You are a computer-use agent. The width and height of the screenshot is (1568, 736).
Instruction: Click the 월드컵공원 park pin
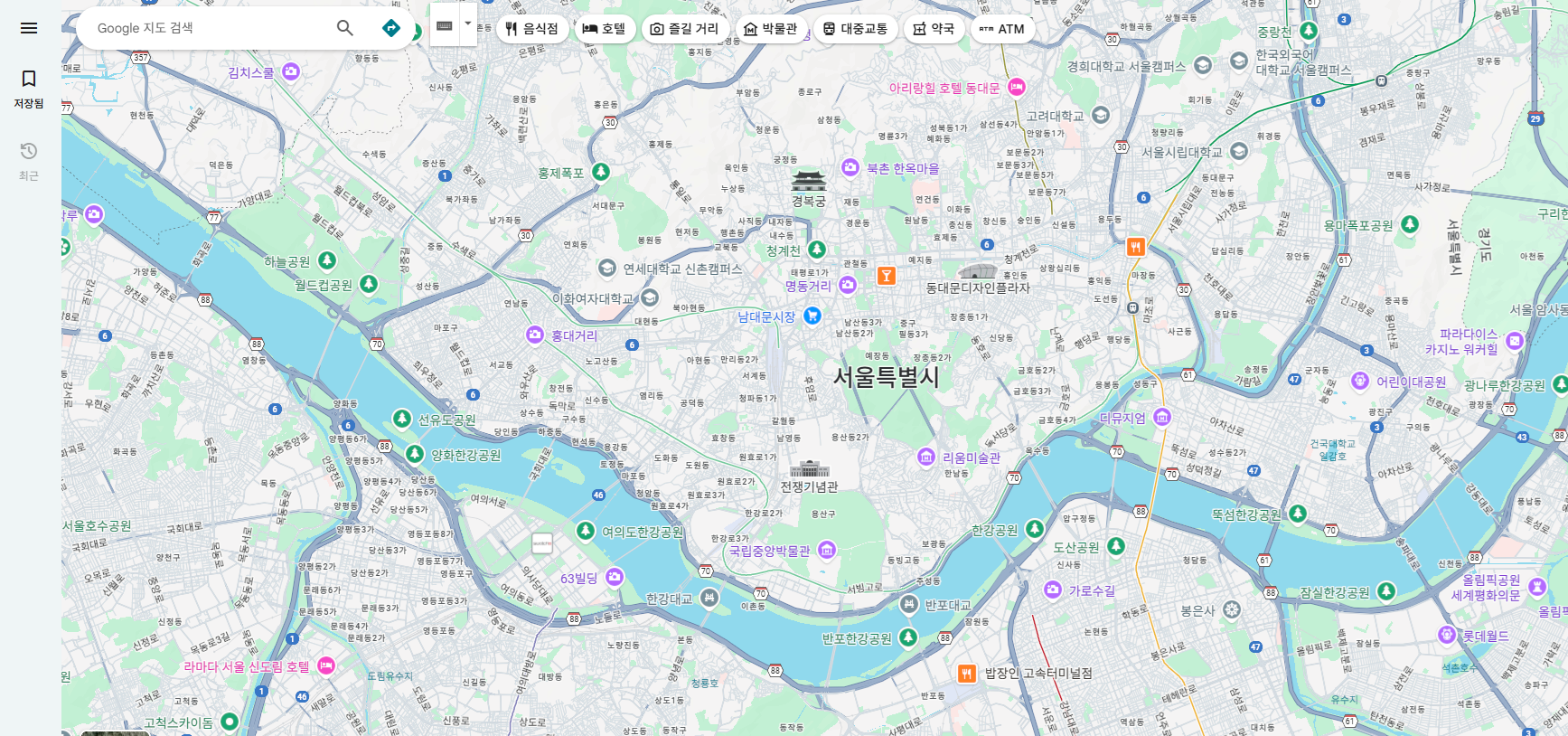(x=369, y=284)
